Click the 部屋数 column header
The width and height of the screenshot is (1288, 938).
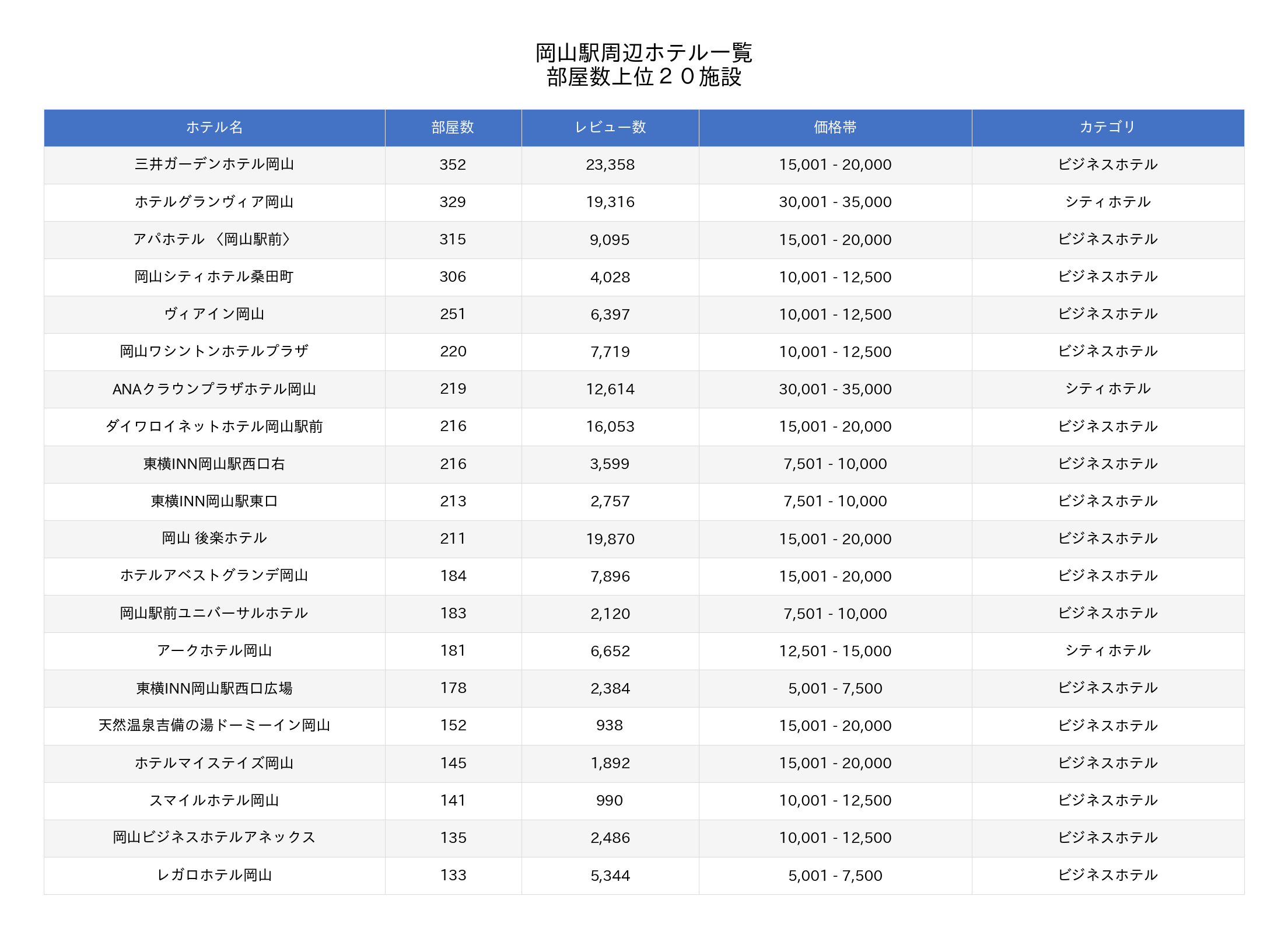click(453, 127)
